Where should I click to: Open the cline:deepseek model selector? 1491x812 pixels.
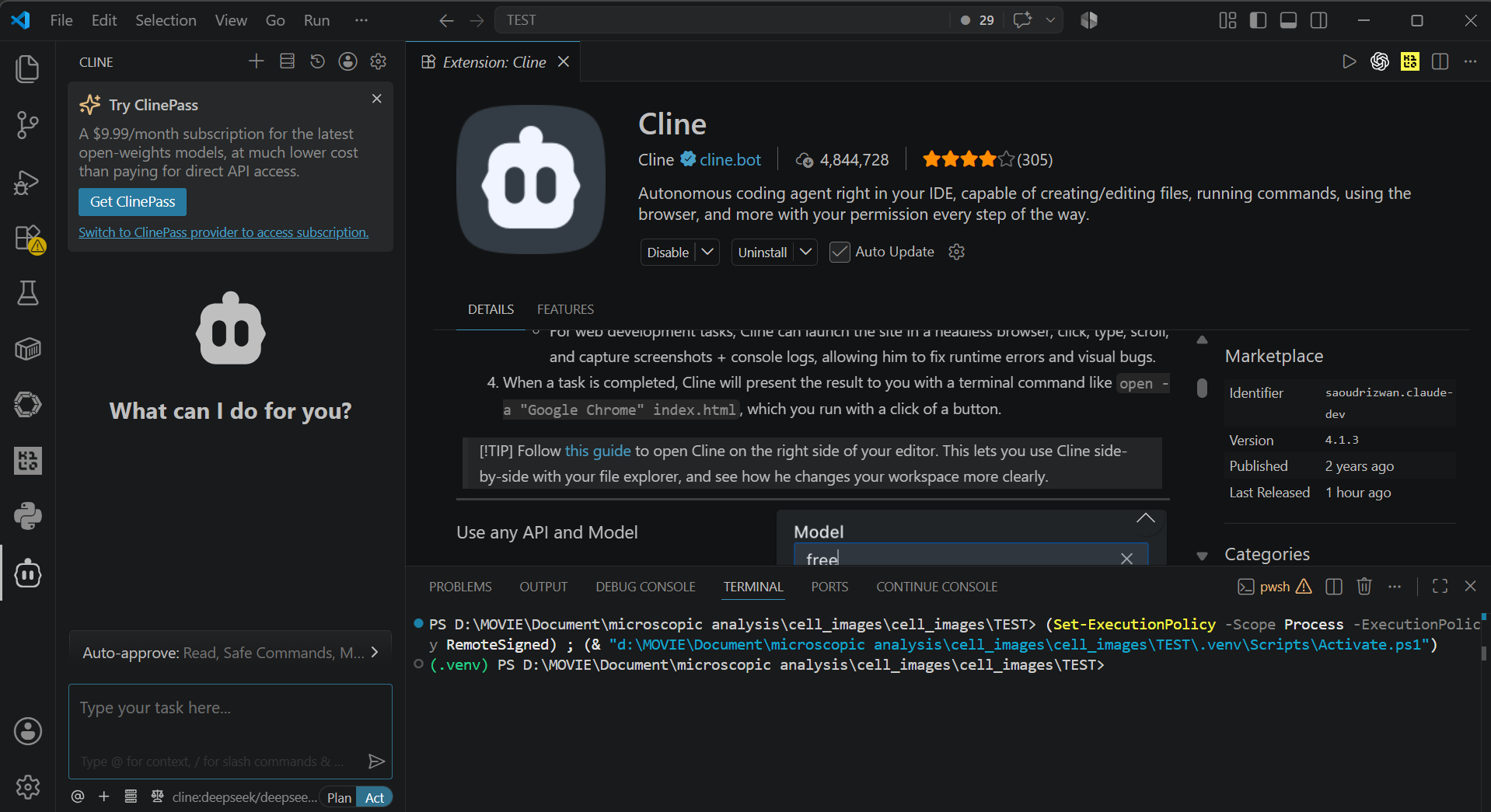pyautogui.click(x=245, y=797)
